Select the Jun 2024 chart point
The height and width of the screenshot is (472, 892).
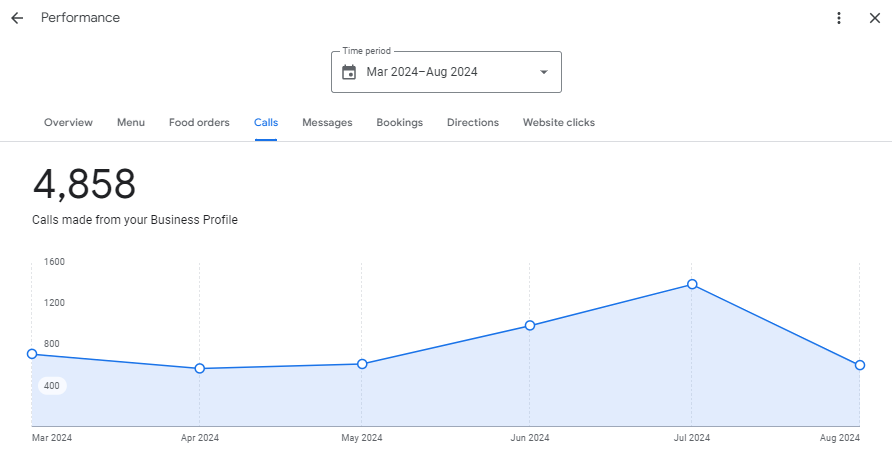530,325
